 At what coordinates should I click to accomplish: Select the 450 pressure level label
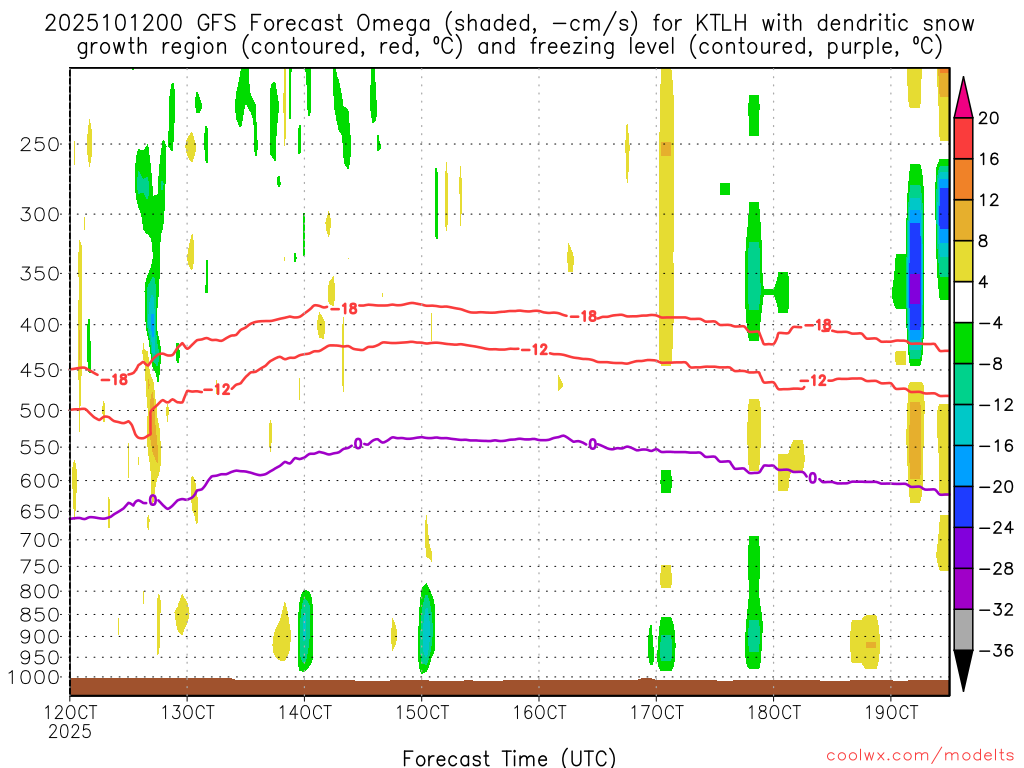pos(39,370)
